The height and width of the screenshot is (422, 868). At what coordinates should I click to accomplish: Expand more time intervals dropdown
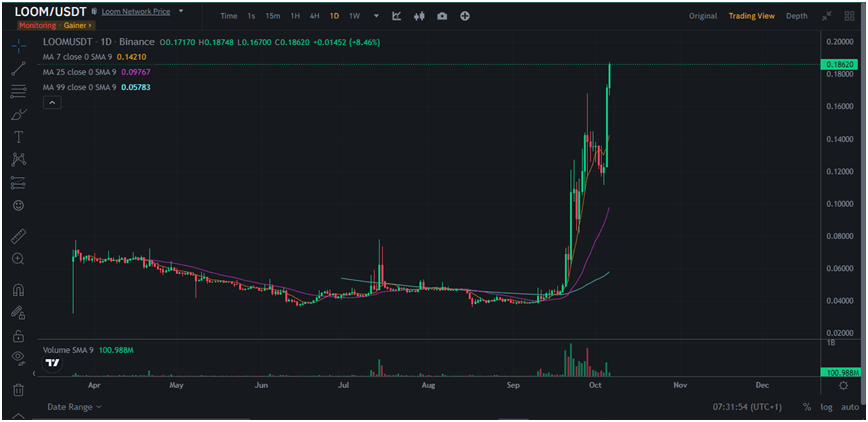pos(376,16)
